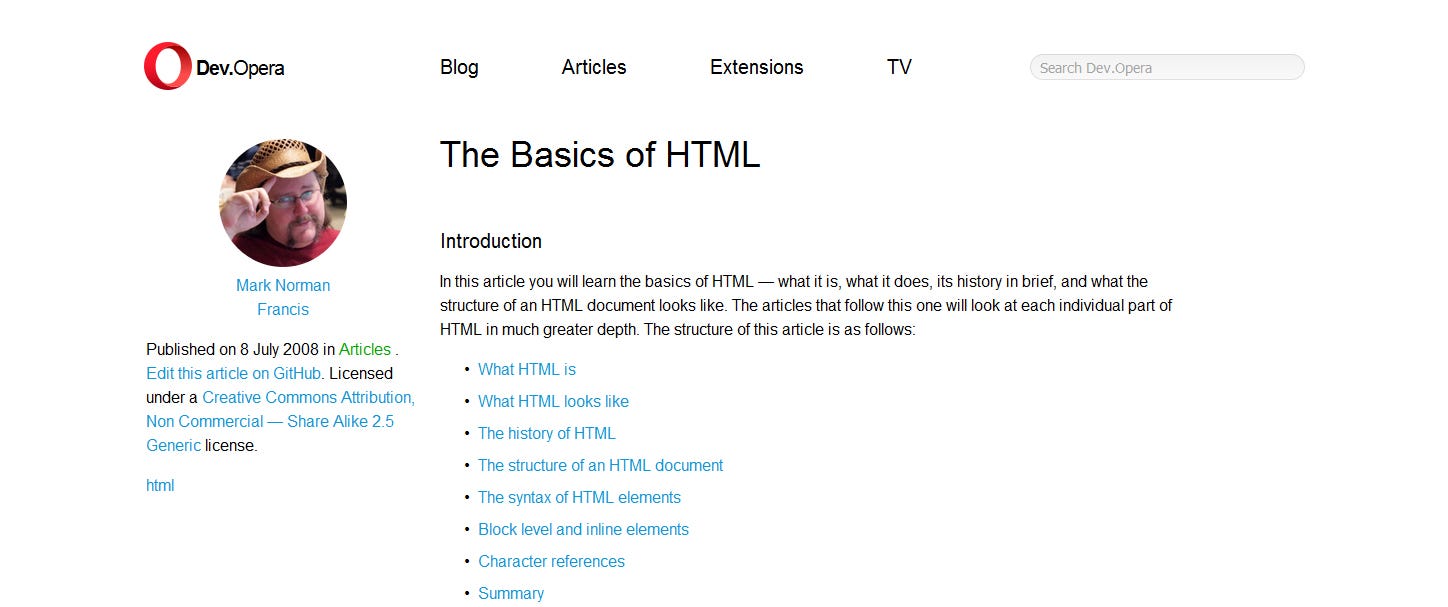The width and height of the screenshot is (1448, 607).
Task: Click the html tag link
Action: pyautogui.click(x=160, y=485)
